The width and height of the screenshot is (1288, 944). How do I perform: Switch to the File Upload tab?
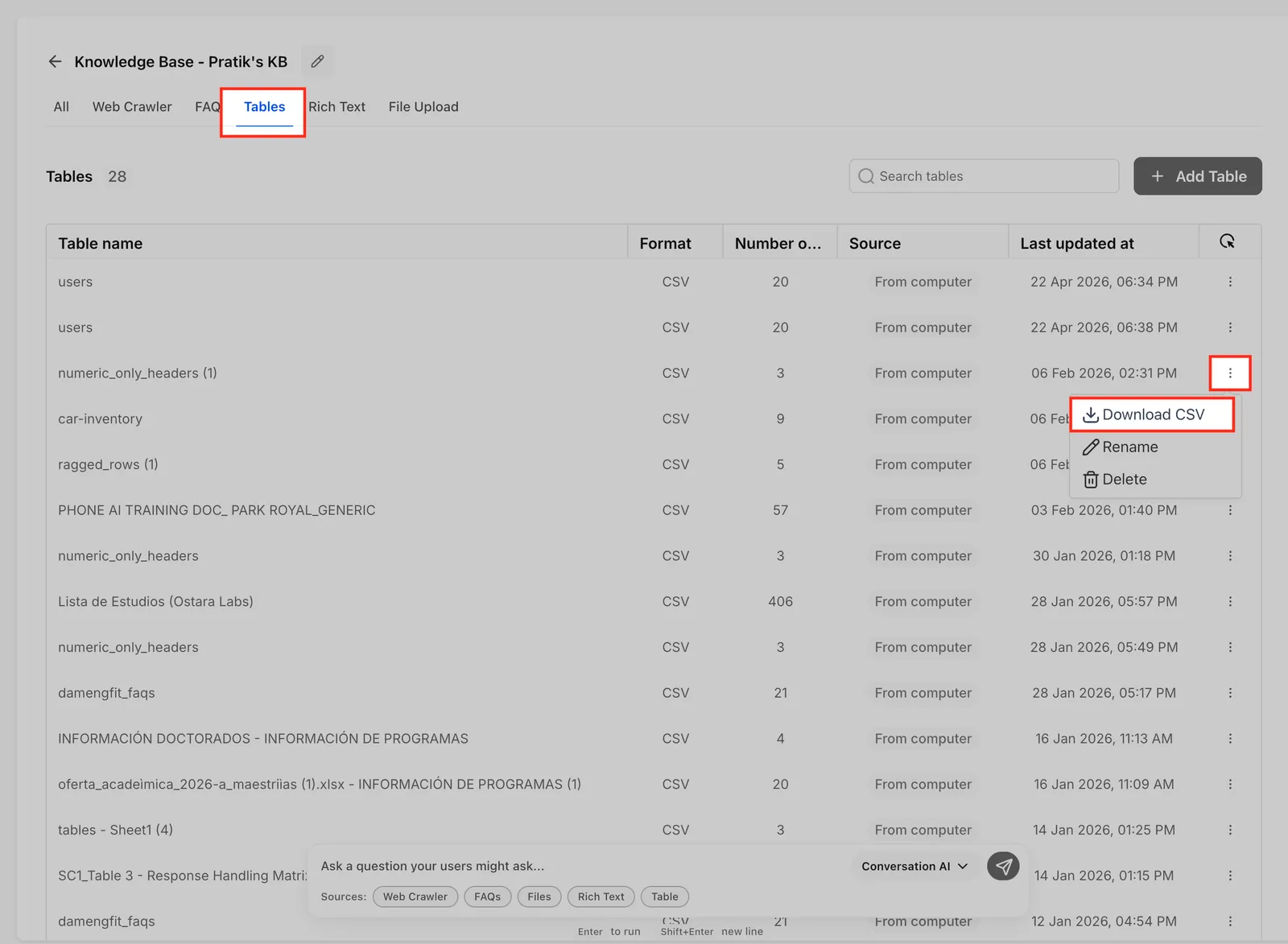(x=423, y=107)
